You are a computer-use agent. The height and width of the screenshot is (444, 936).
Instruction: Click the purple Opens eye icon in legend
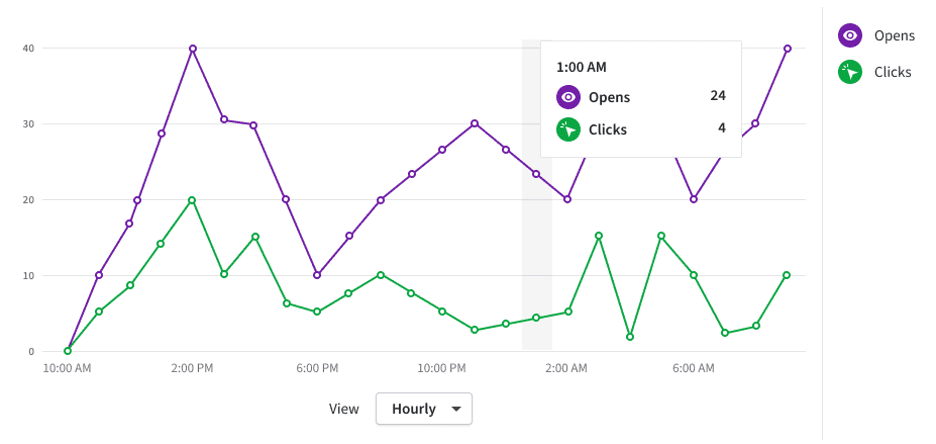[x=849, y=36]
